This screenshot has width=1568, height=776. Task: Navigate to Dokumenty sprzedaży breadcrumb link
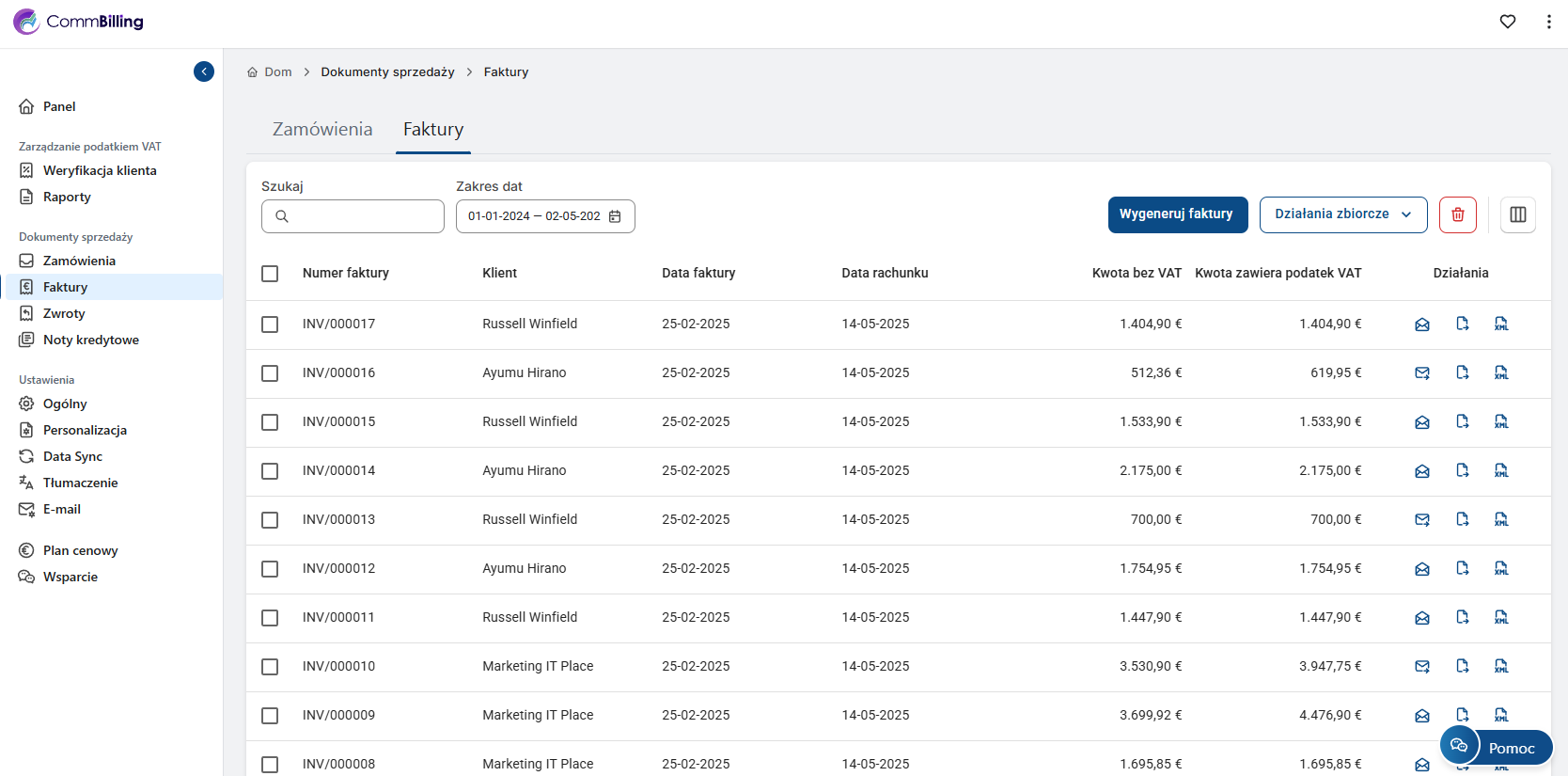tap(387, 72)
